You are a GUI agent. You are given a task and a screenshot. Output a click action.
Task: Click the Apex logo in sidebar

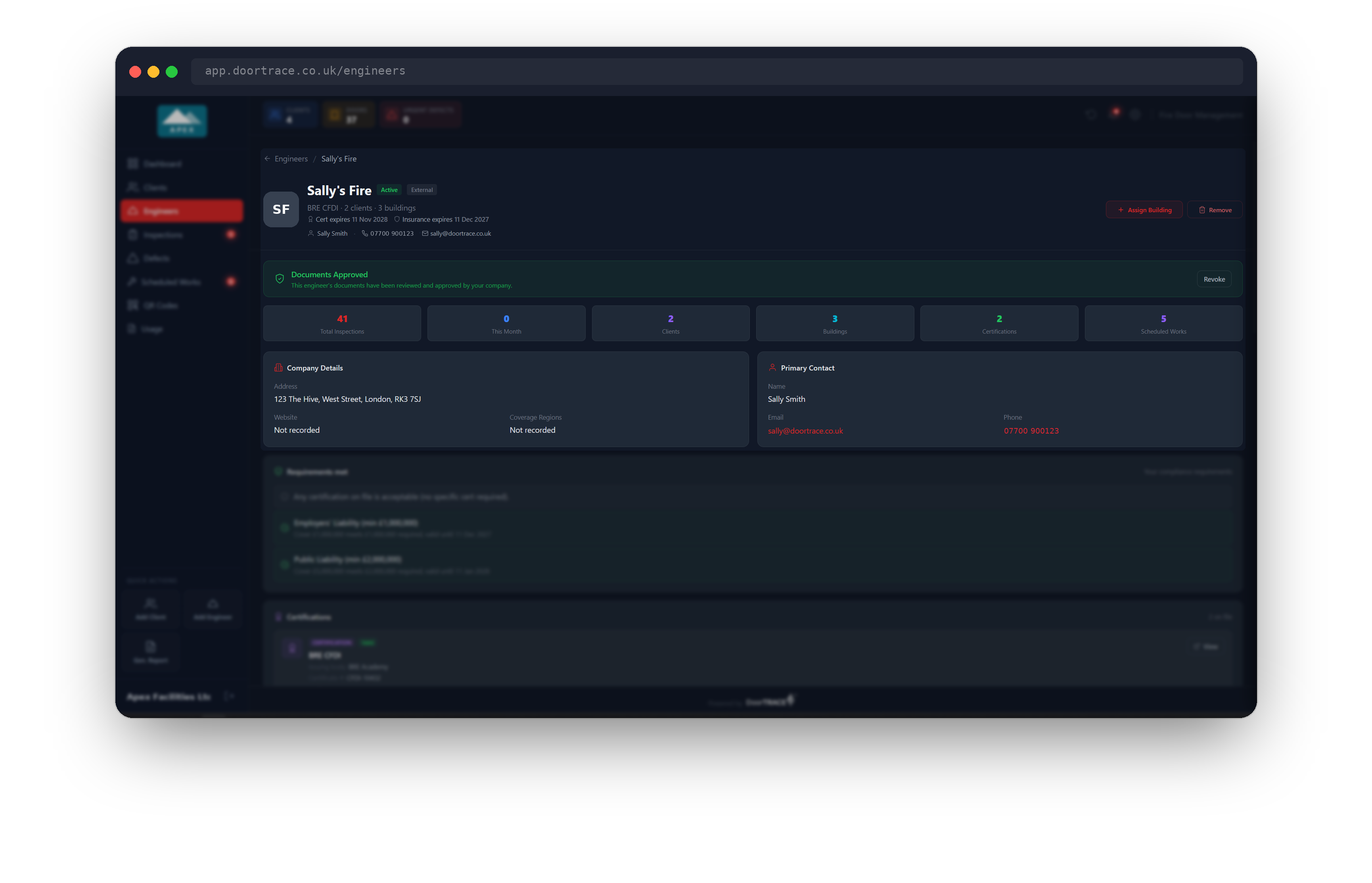point(182,121)
